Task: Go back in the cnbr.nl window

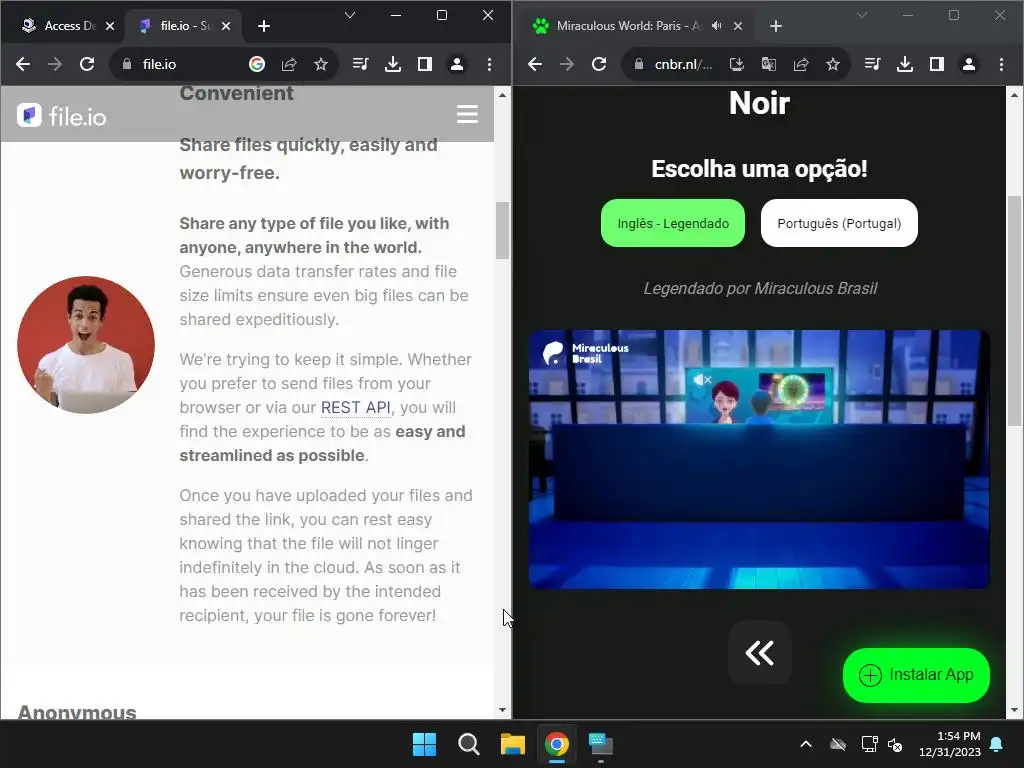Action: tap(535, 64)
